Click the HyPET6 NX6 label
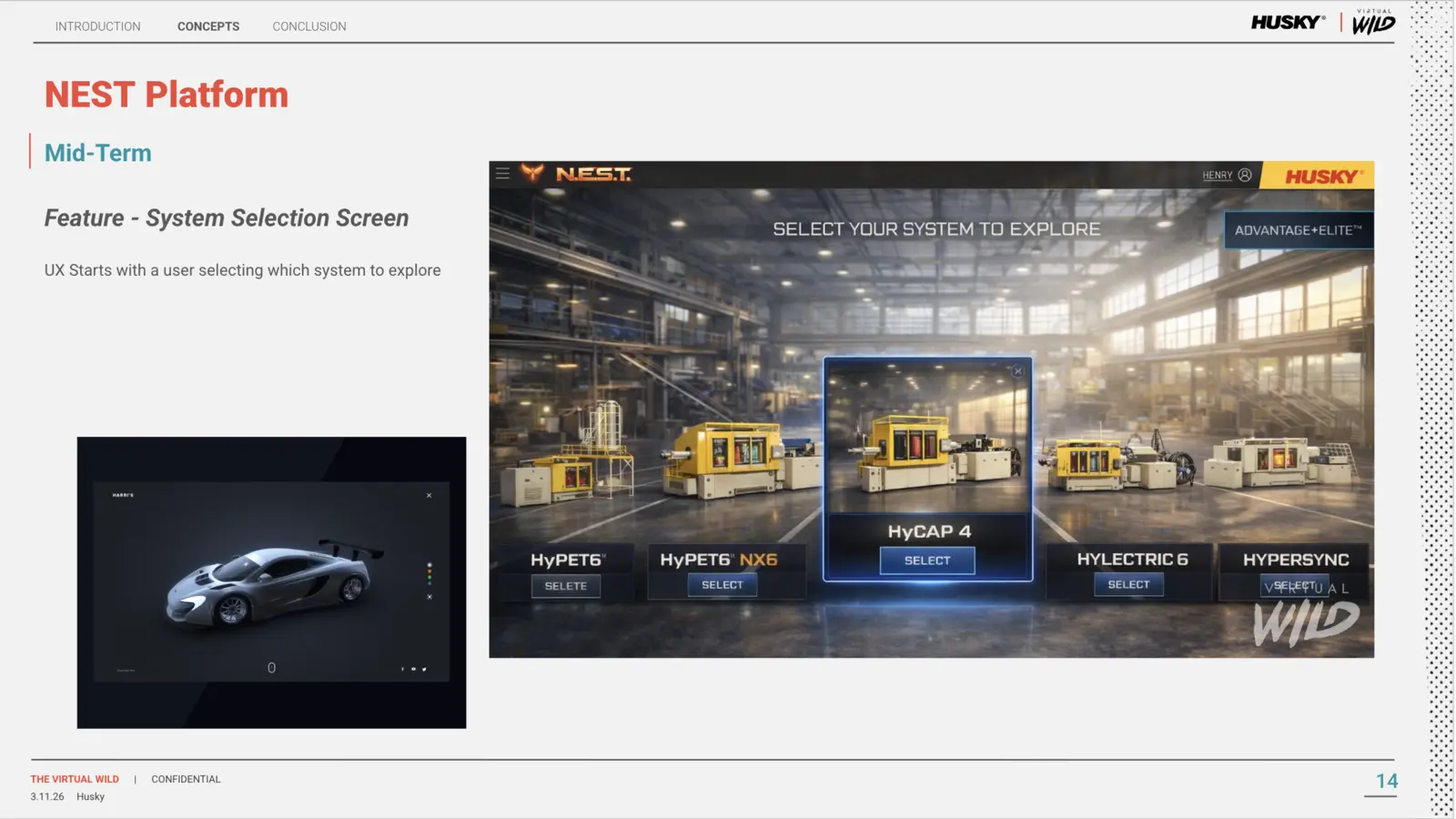The image size is (1456, 819). pyautogui.click(x=719, y=560)
